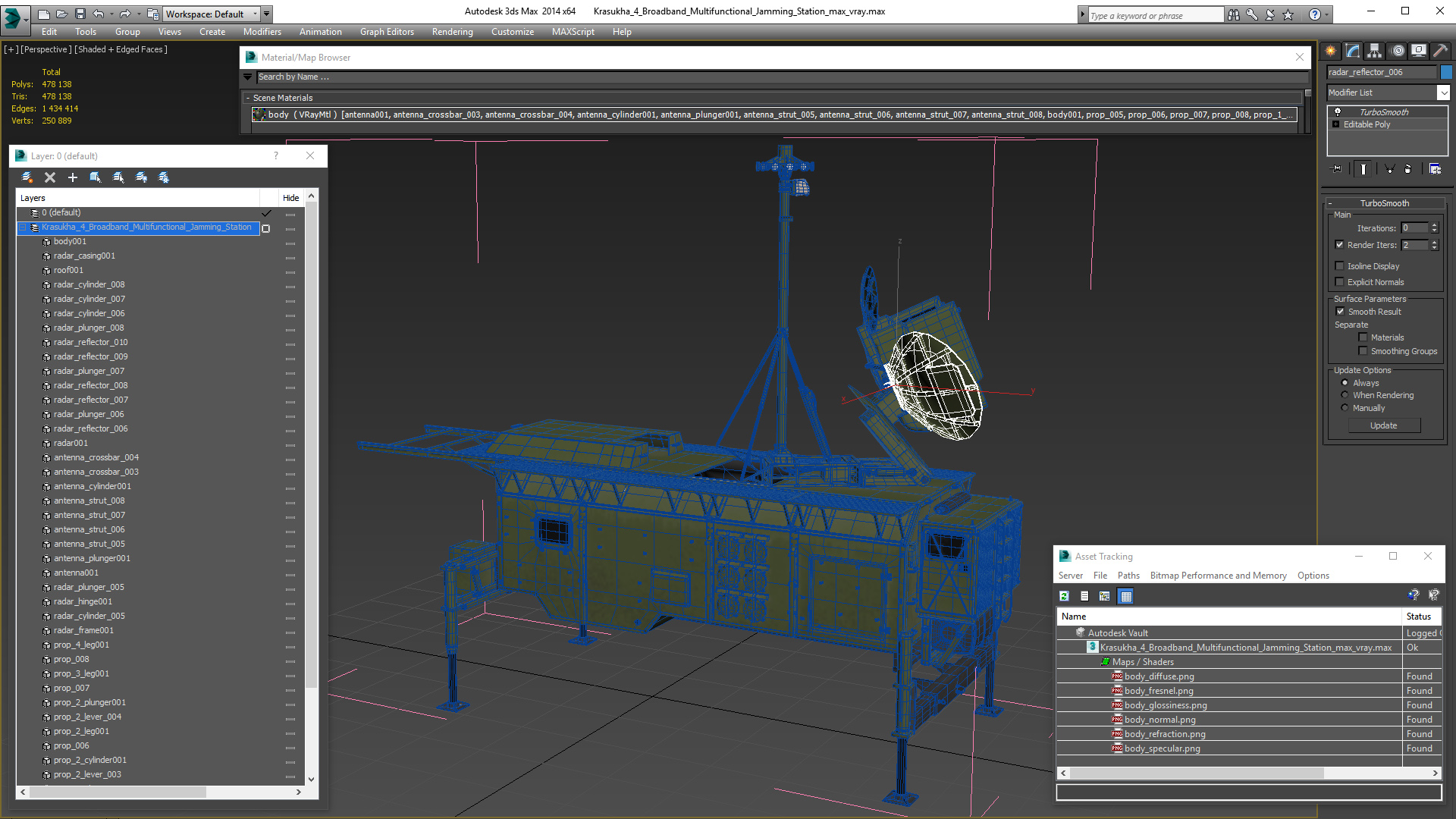
Task: Click Create New Layer icon in Layer dialog
Action: point(27,177)
